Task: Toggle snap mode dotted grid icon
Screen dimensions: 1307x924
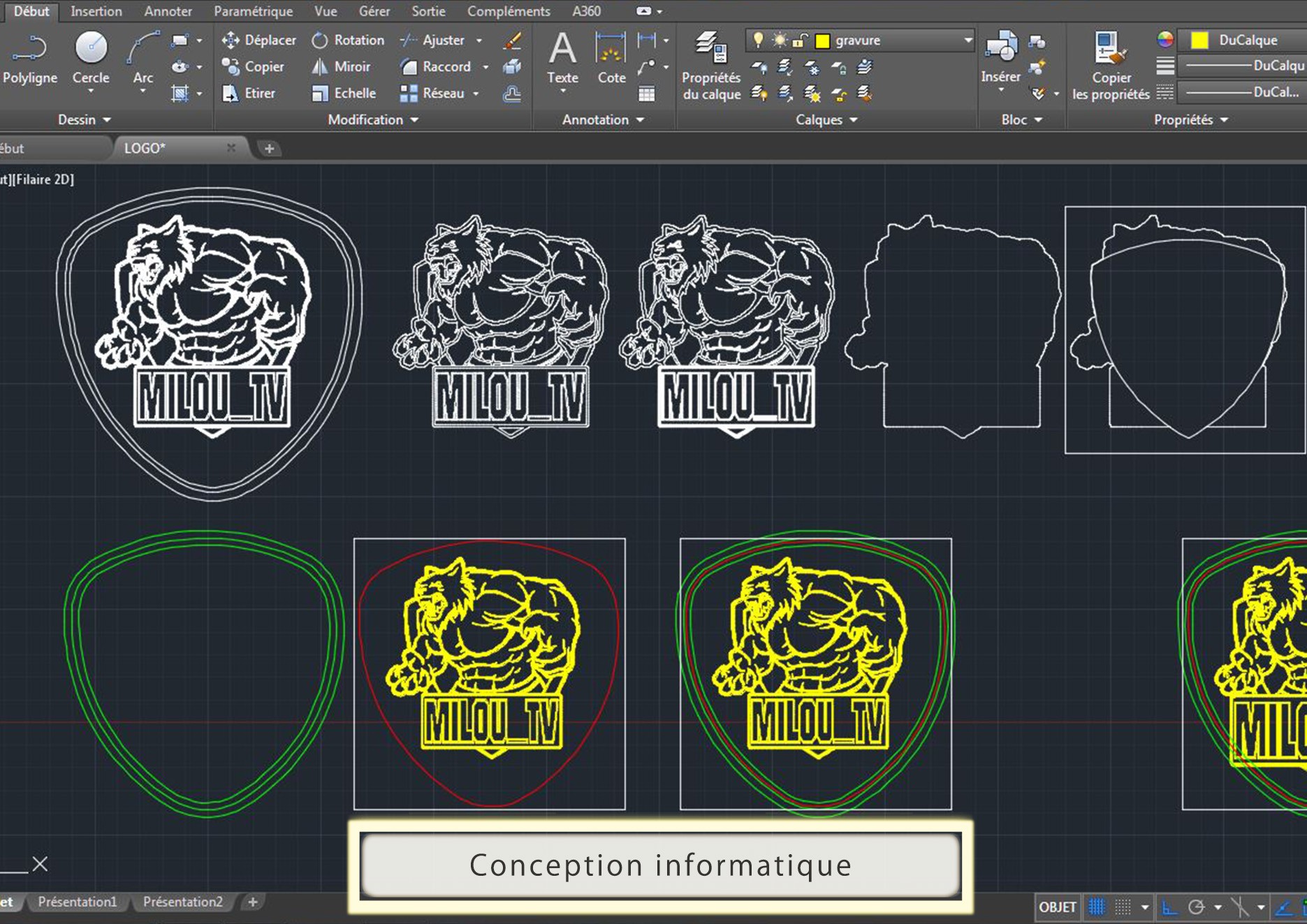Action: coord(1123,907)
